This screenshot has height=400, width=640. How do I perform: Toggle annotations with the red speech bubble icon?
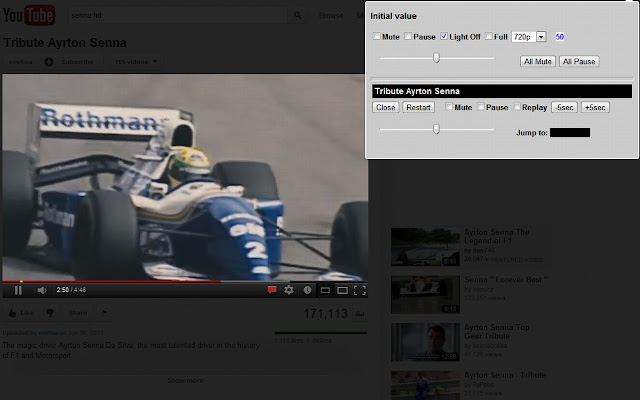click(x=272, y=290)
